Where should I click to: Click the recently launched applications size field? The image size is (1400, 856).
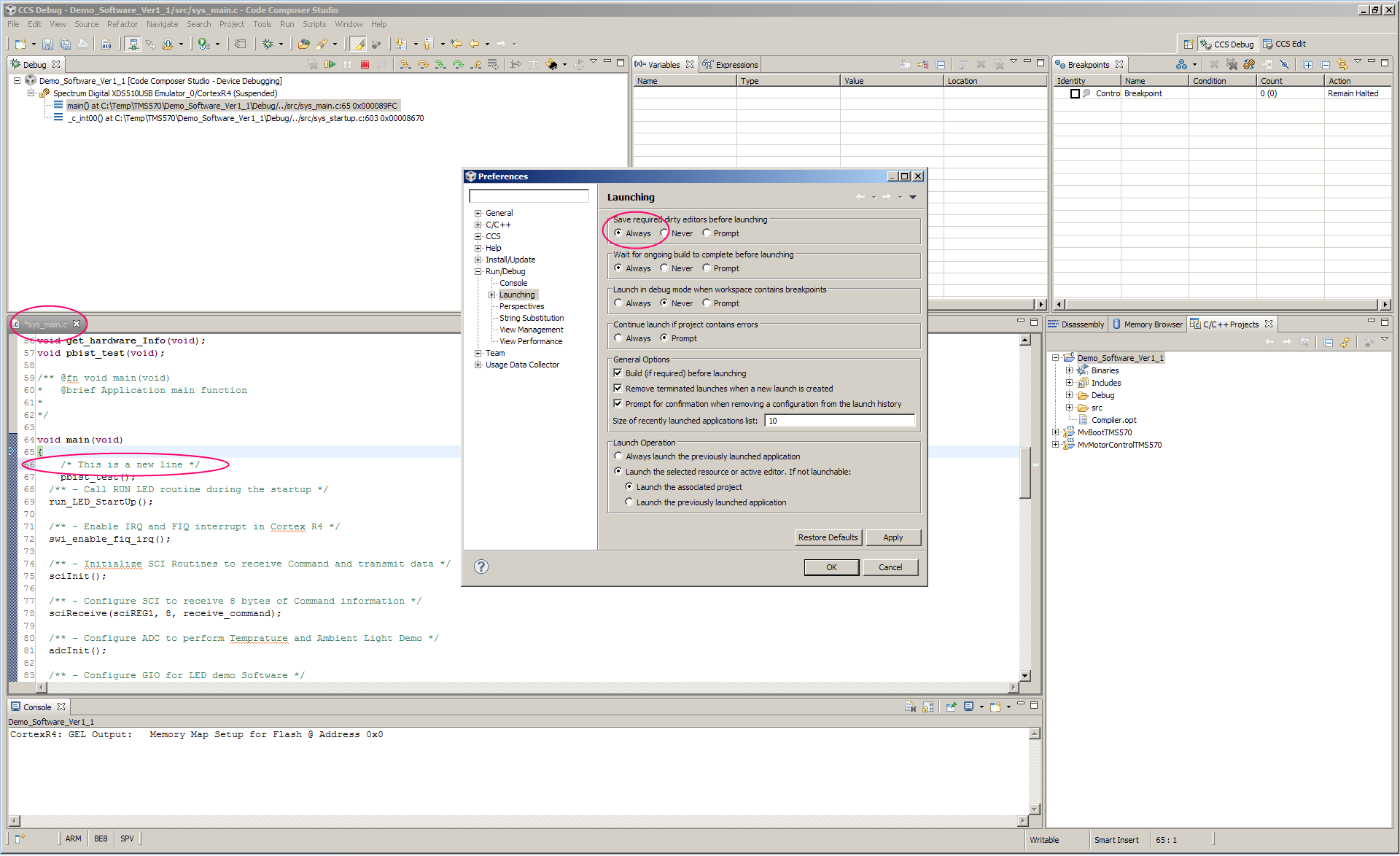click(839, 421)
